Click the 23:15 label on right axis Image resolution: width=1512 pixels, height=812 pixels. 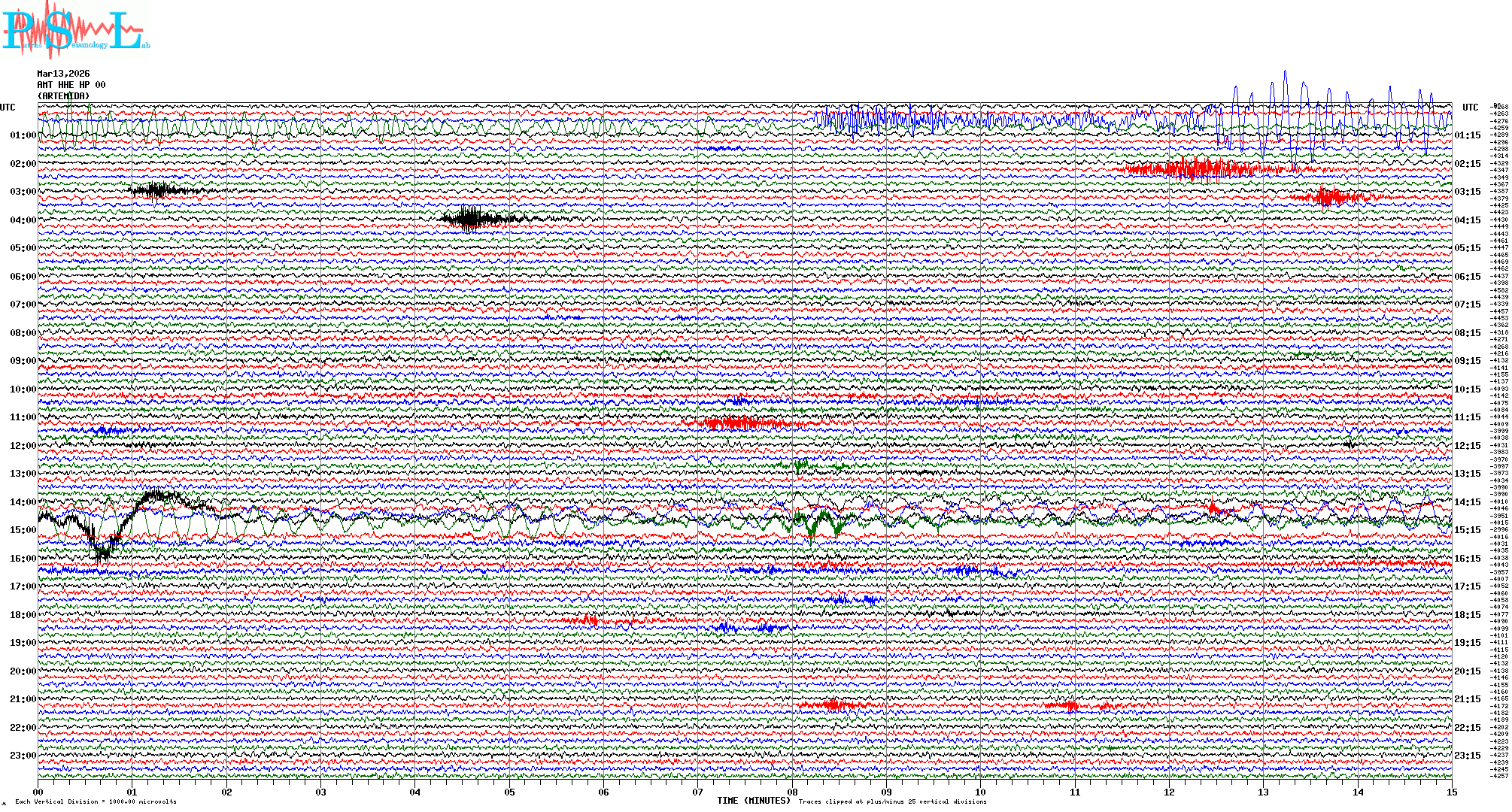[1467, 756]
